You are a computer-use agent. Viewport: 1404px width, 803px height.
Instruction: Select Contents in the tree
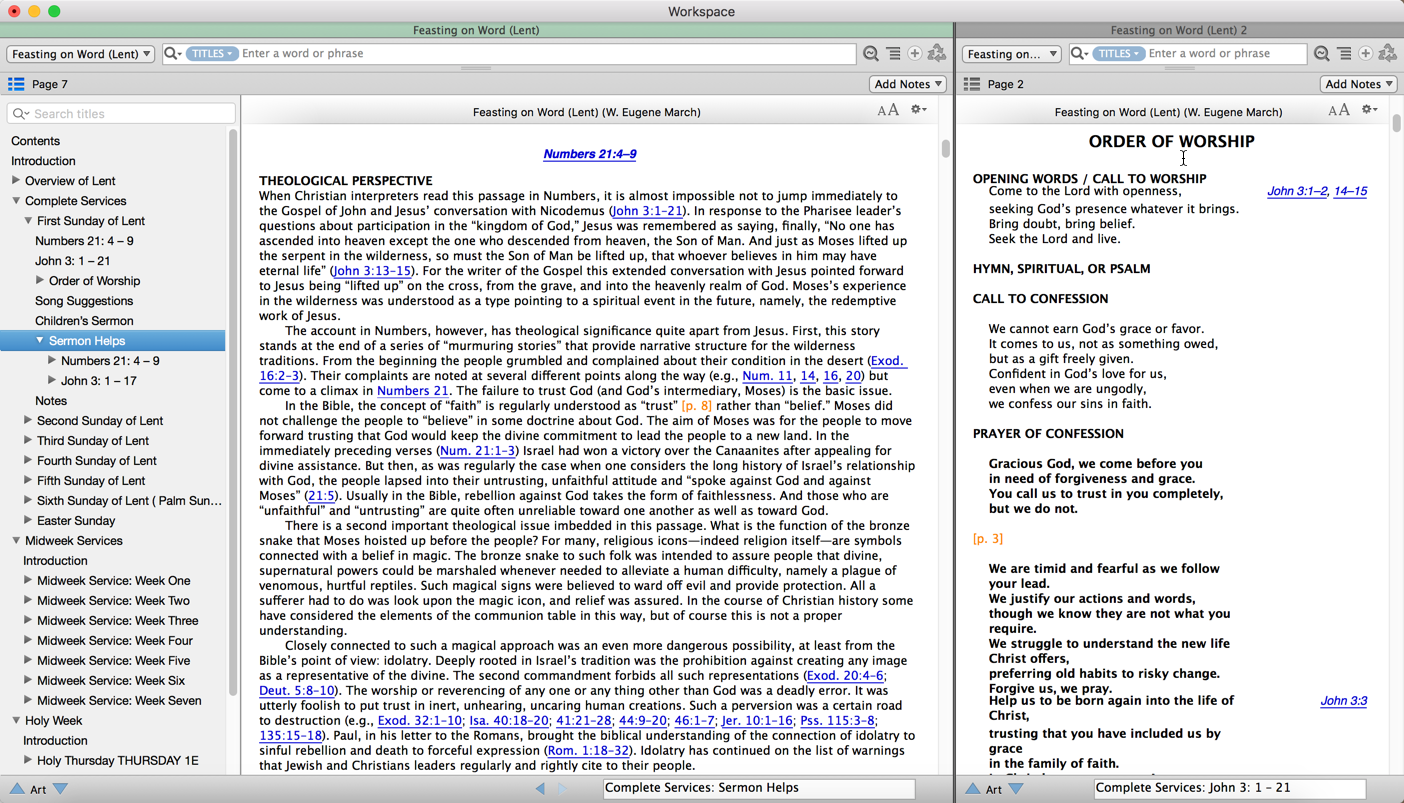[35, 141]
